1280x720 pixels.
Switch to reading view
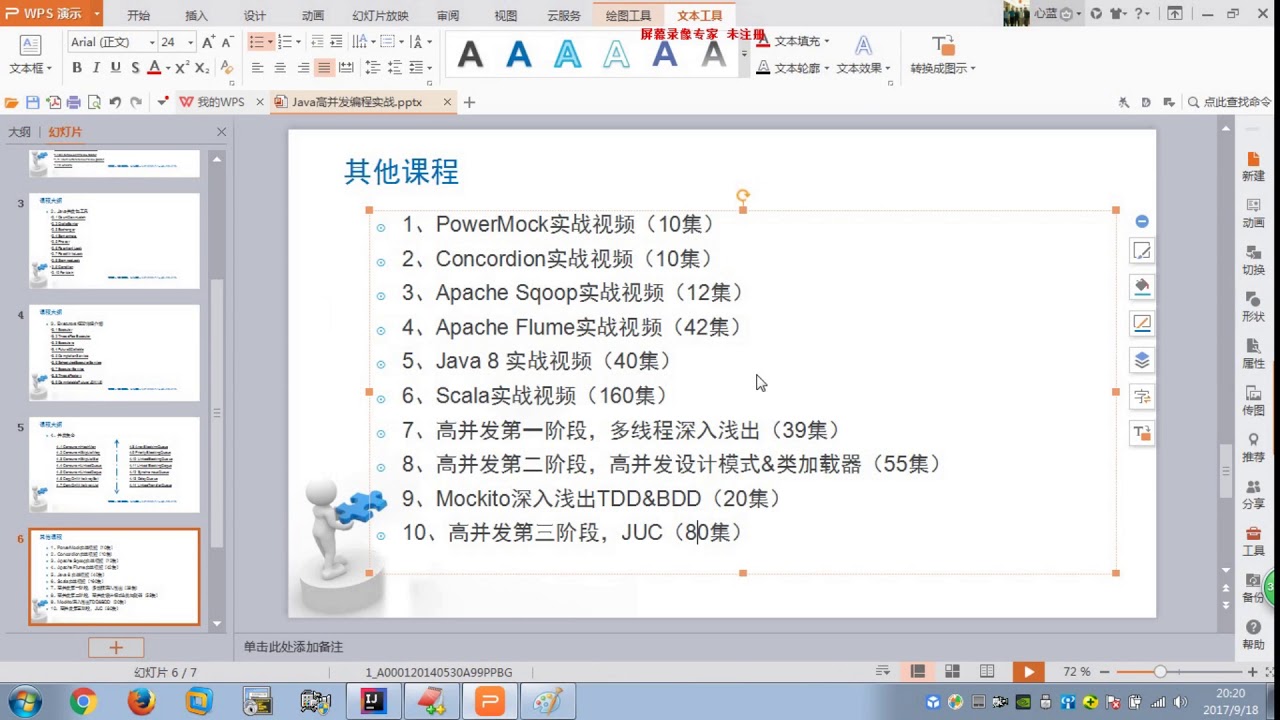tap(987, 672)
